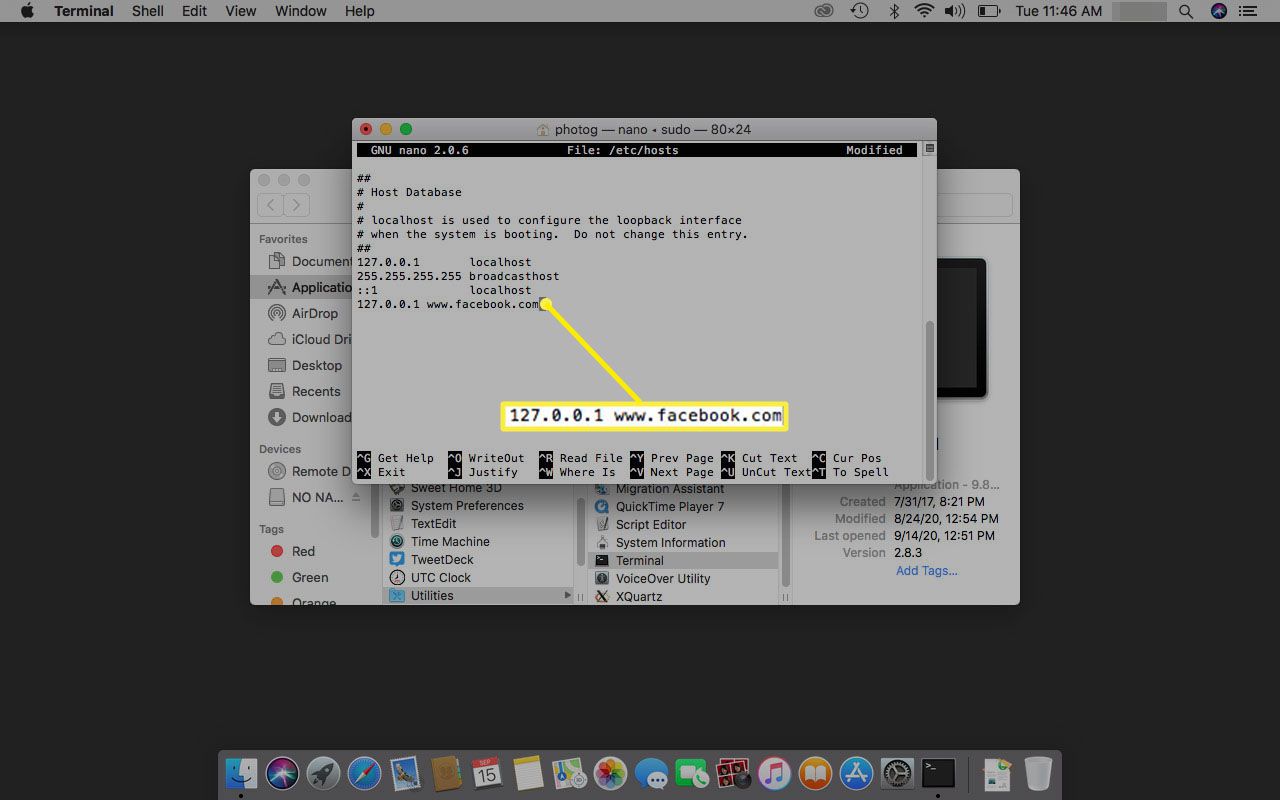
Task: Open the volume menu bar icon
Action: [954, 11]
